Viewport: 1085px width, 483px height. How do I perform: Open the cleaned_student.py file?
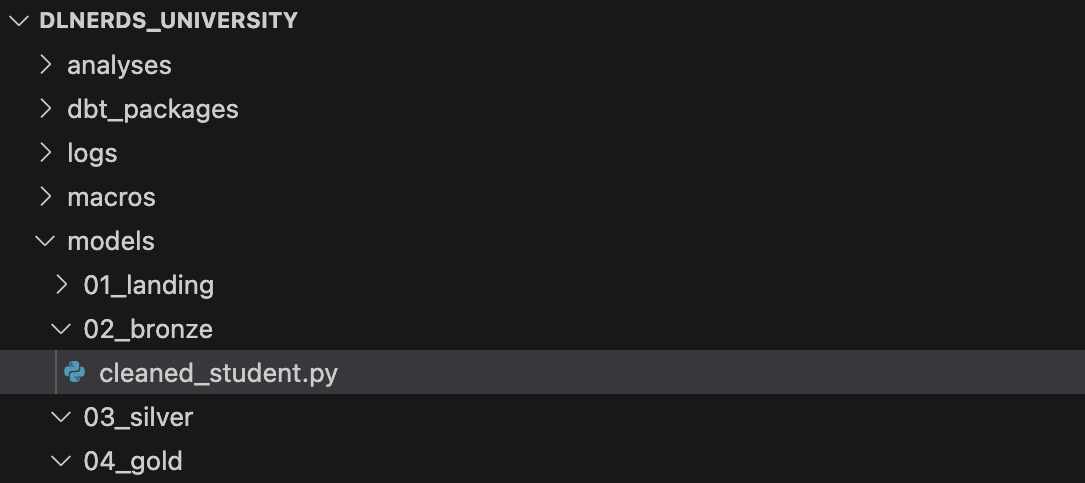point(219,373)
